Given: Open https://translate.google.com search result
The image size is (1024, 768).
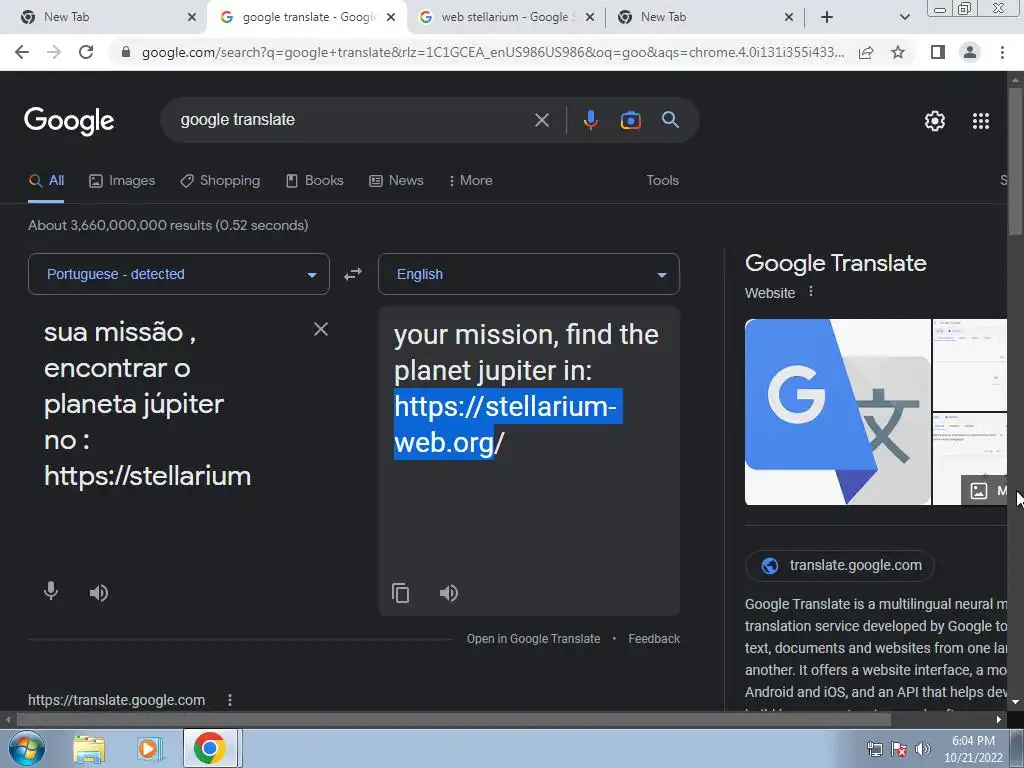Looking at the screenshot, I should point(116,699).
